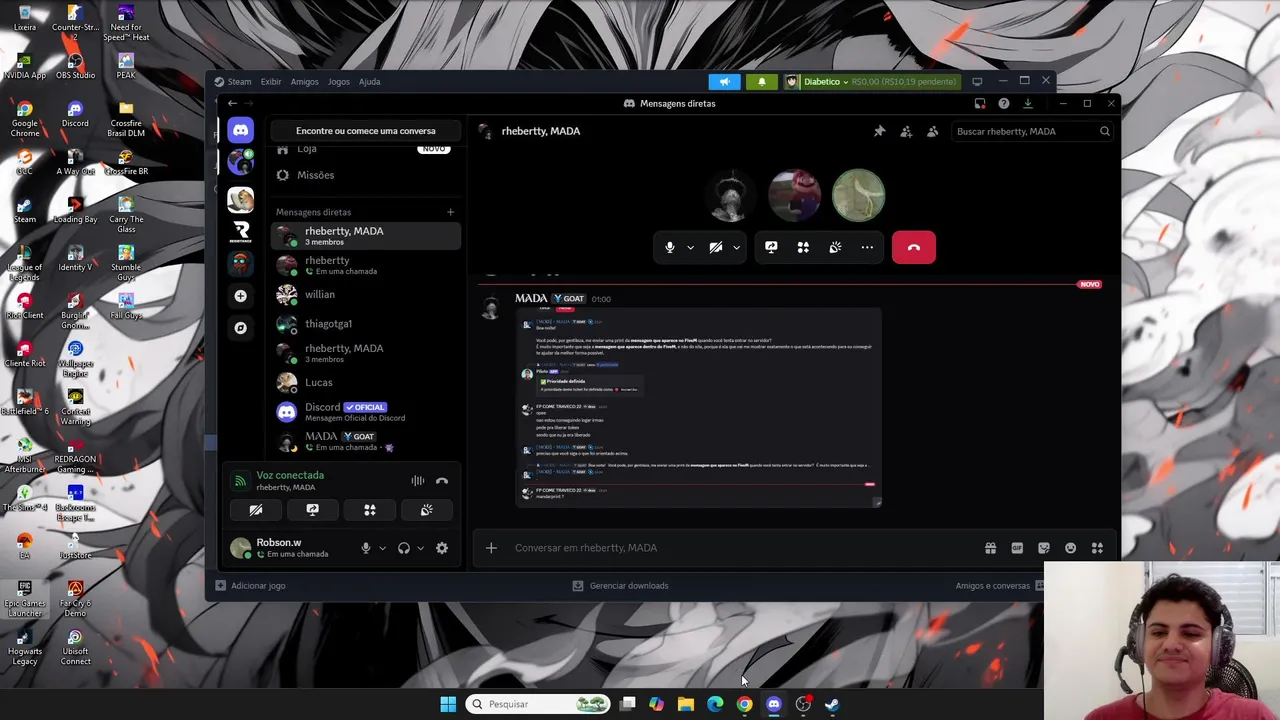This screenshot has height=720, width=1280.
Task: Click Pesquisar search box on taskbar
Action: tap(539, 704)
